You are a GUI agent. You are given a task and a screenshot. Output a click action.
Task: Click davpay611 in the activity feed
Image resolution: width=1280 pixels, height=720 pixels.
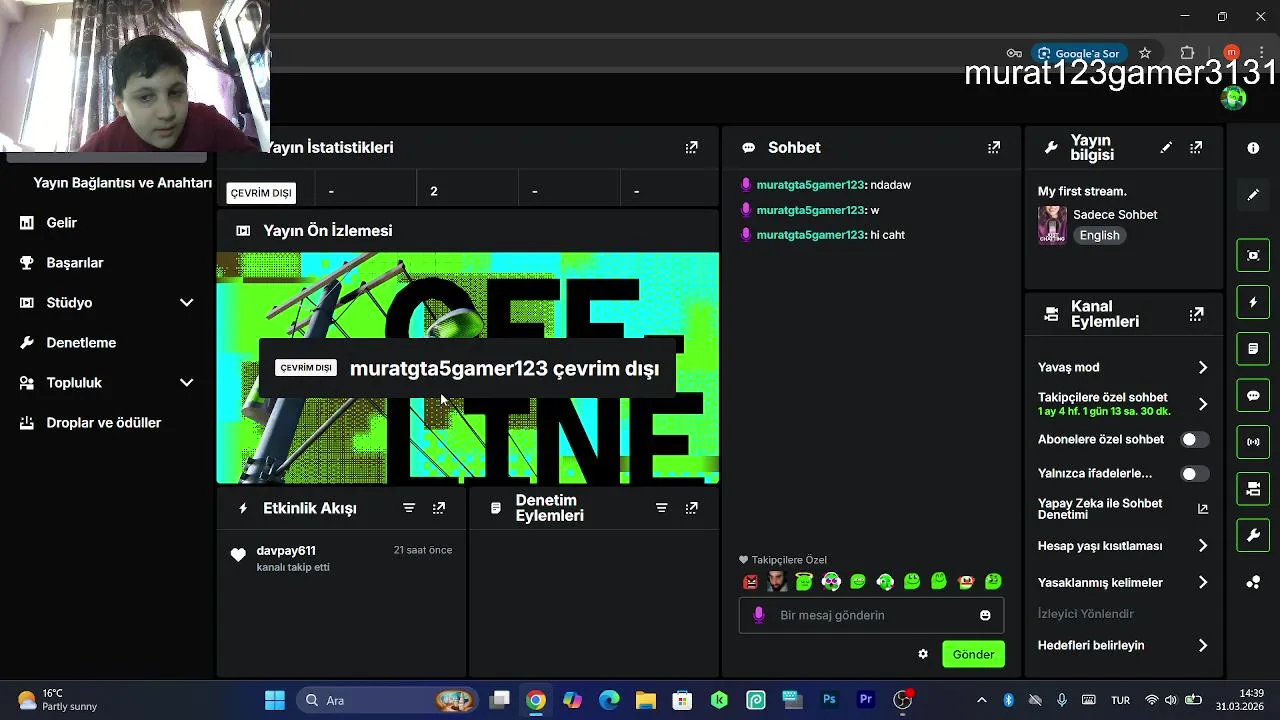[x=286, y=550]
